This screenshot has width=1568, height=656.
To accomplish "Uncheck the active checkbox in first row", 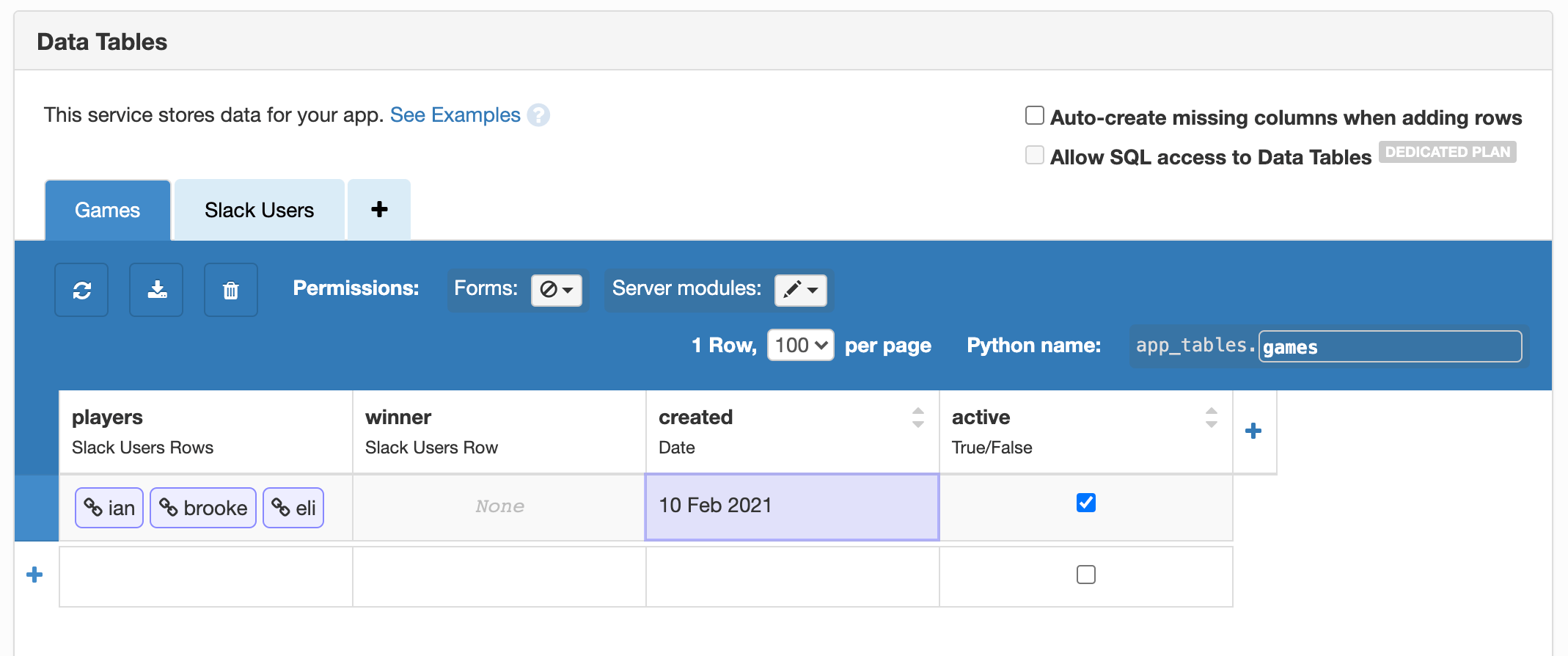I will (x=1085, y=503).
